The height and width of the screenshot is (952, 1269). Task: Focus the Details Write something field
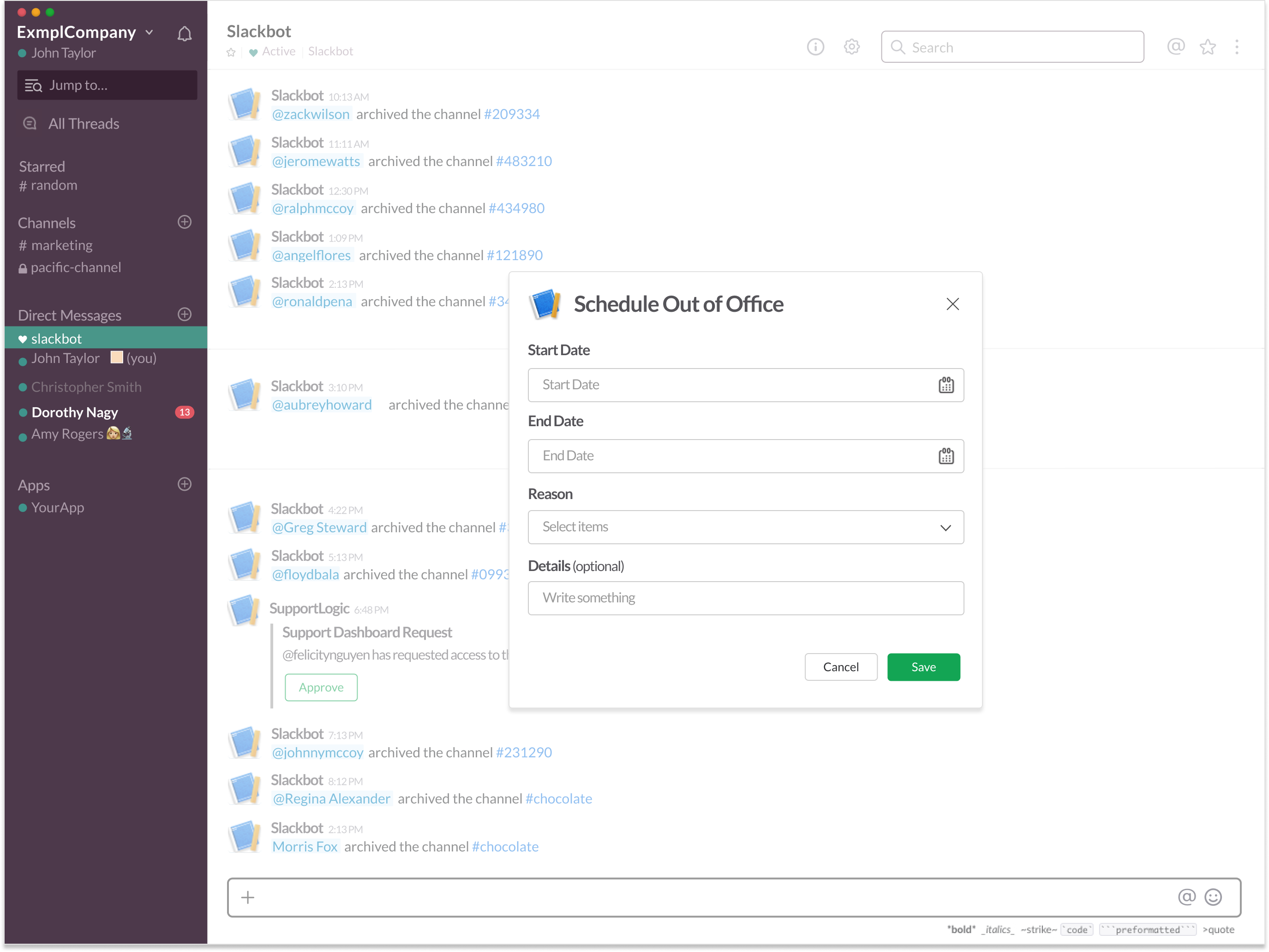[746, 598]
